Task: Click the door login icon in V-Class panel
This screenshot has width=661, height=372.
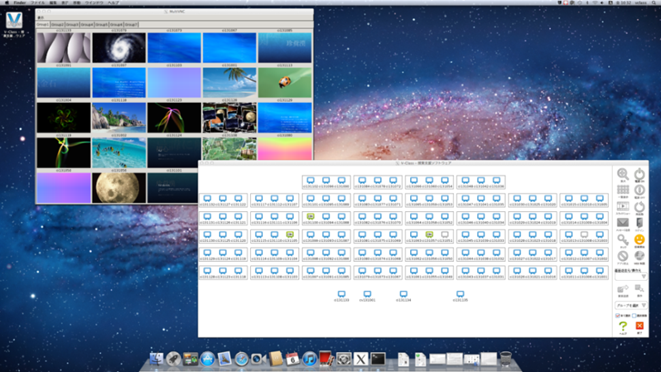Action: pyautogui.click(x=640, y=222)
